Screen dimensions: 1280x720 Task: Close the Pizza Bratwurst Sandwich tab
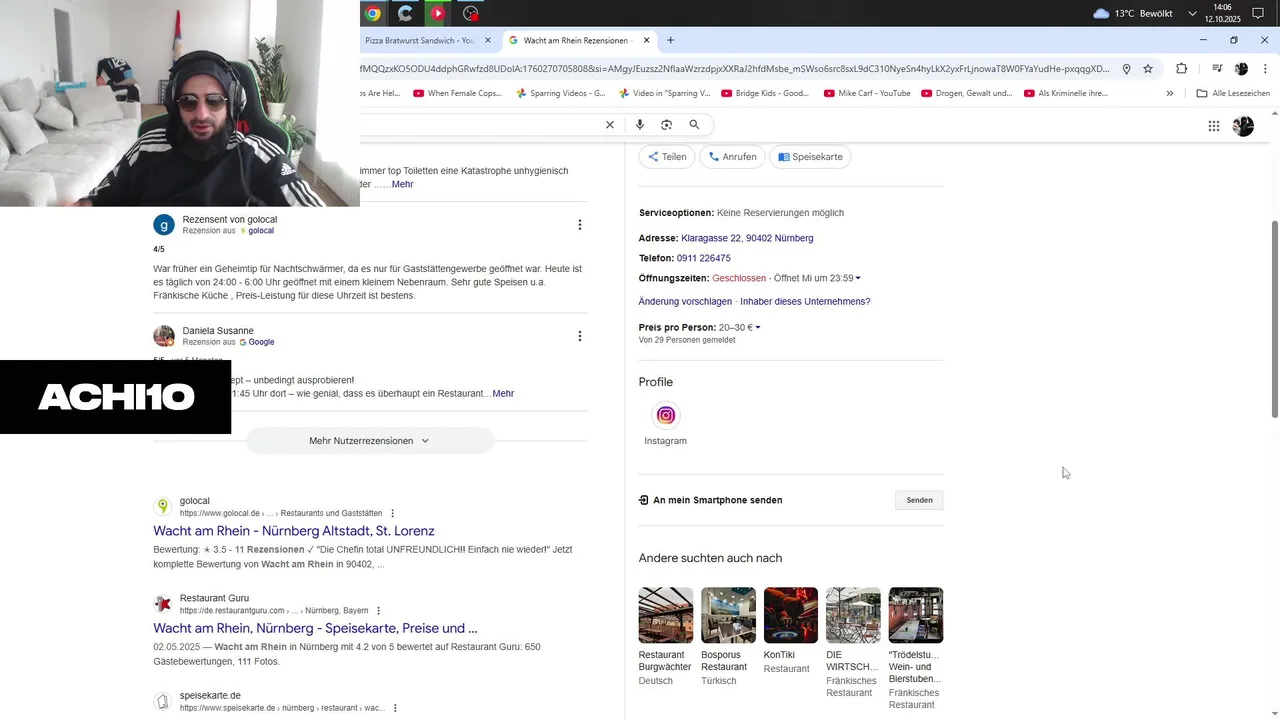click(x=488, y=40)
